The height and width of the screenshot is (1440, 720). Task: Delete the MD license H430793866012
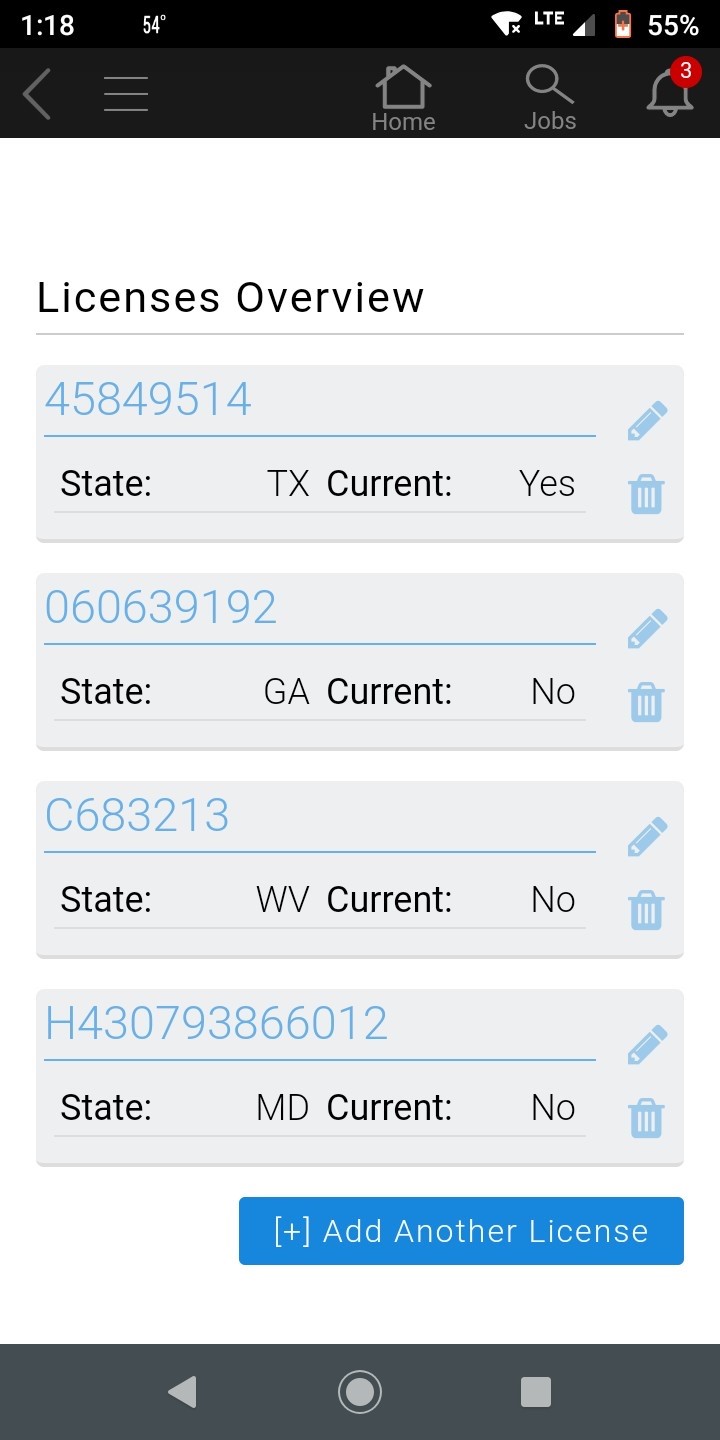pyautogui.click(x=646, y=1118)
